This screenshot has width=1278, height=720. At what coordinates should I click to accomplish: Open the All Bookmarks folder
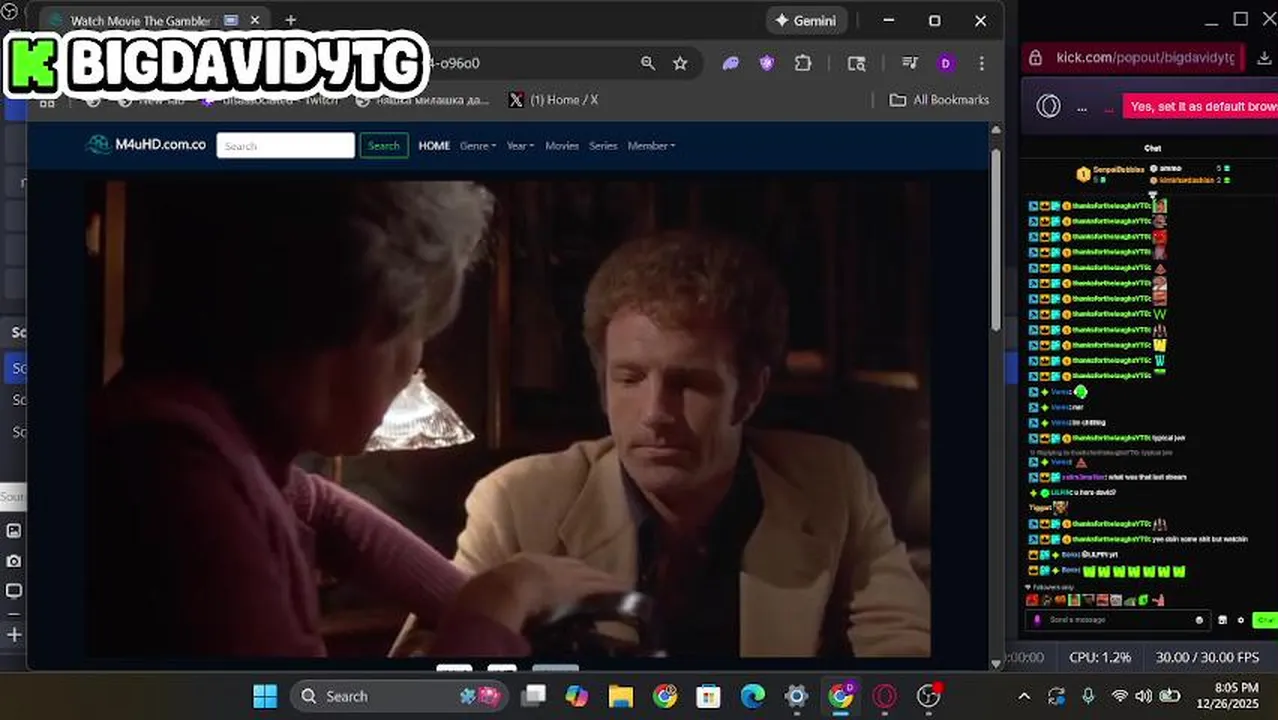(939, 100)
